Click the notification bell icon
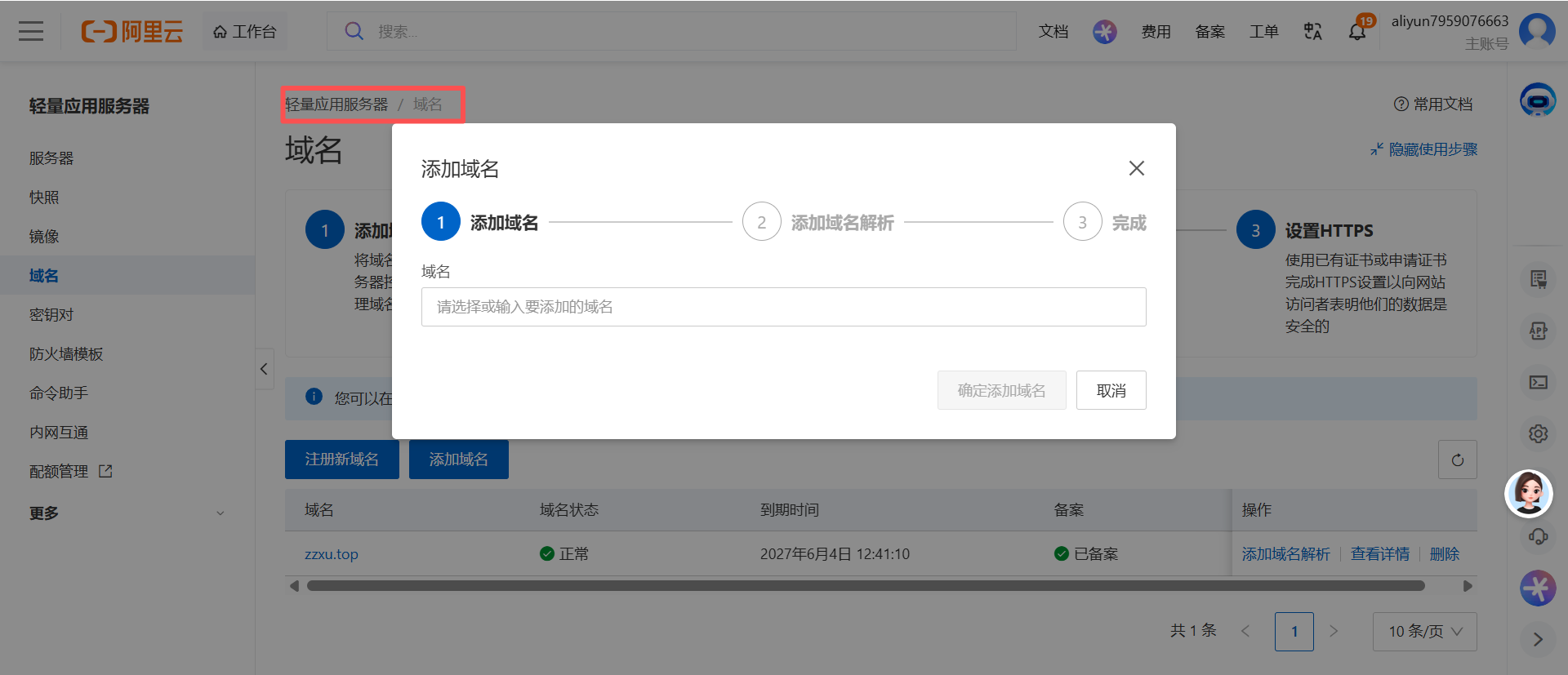Screen dimensions: 1568x675 click(1356, 32)
